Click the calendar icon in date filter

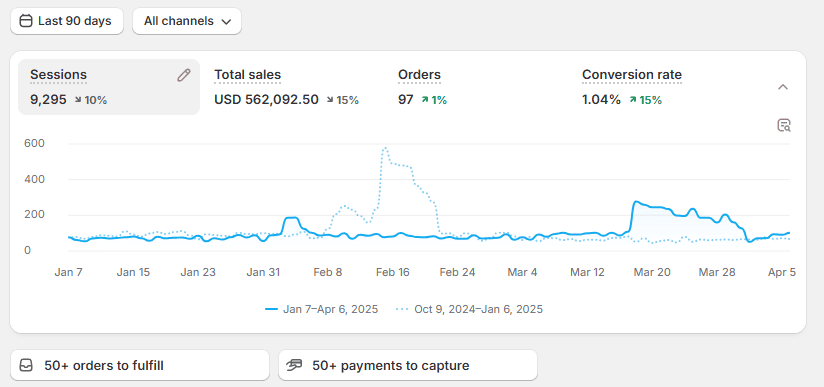coord(26,21)
